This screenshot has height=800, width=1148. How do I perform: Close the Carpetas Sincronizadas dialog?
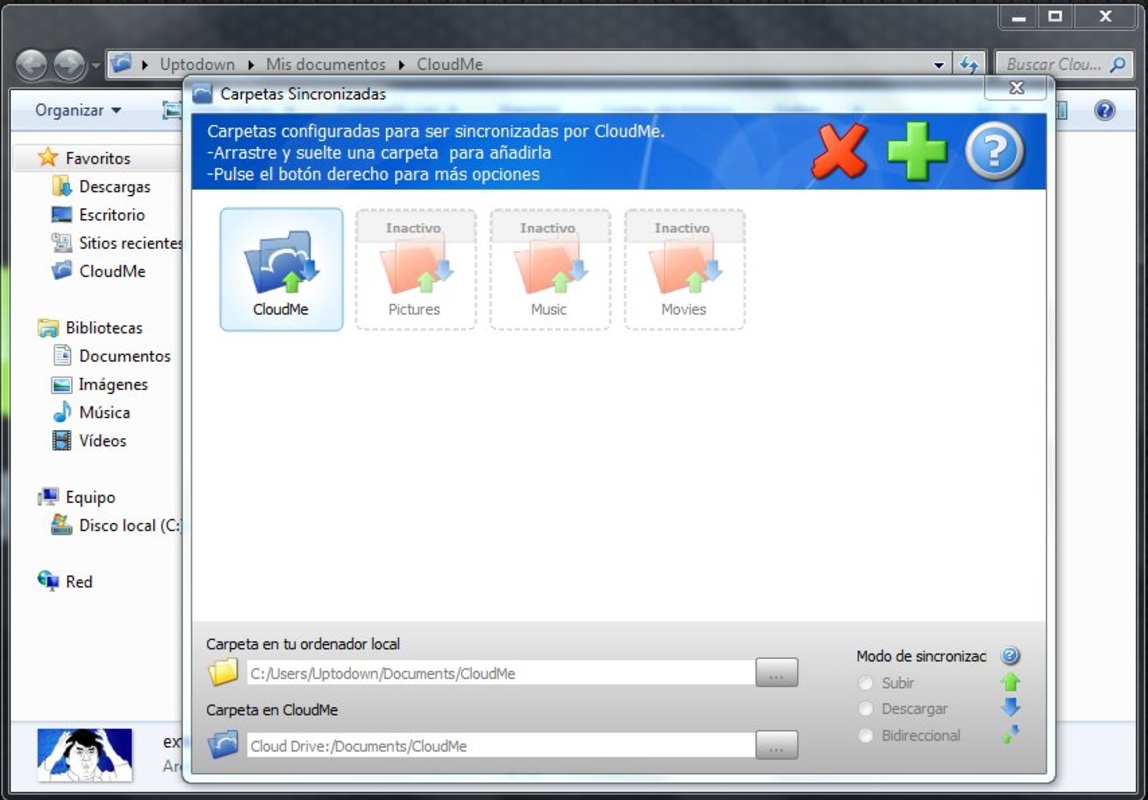pos(1016,88)
